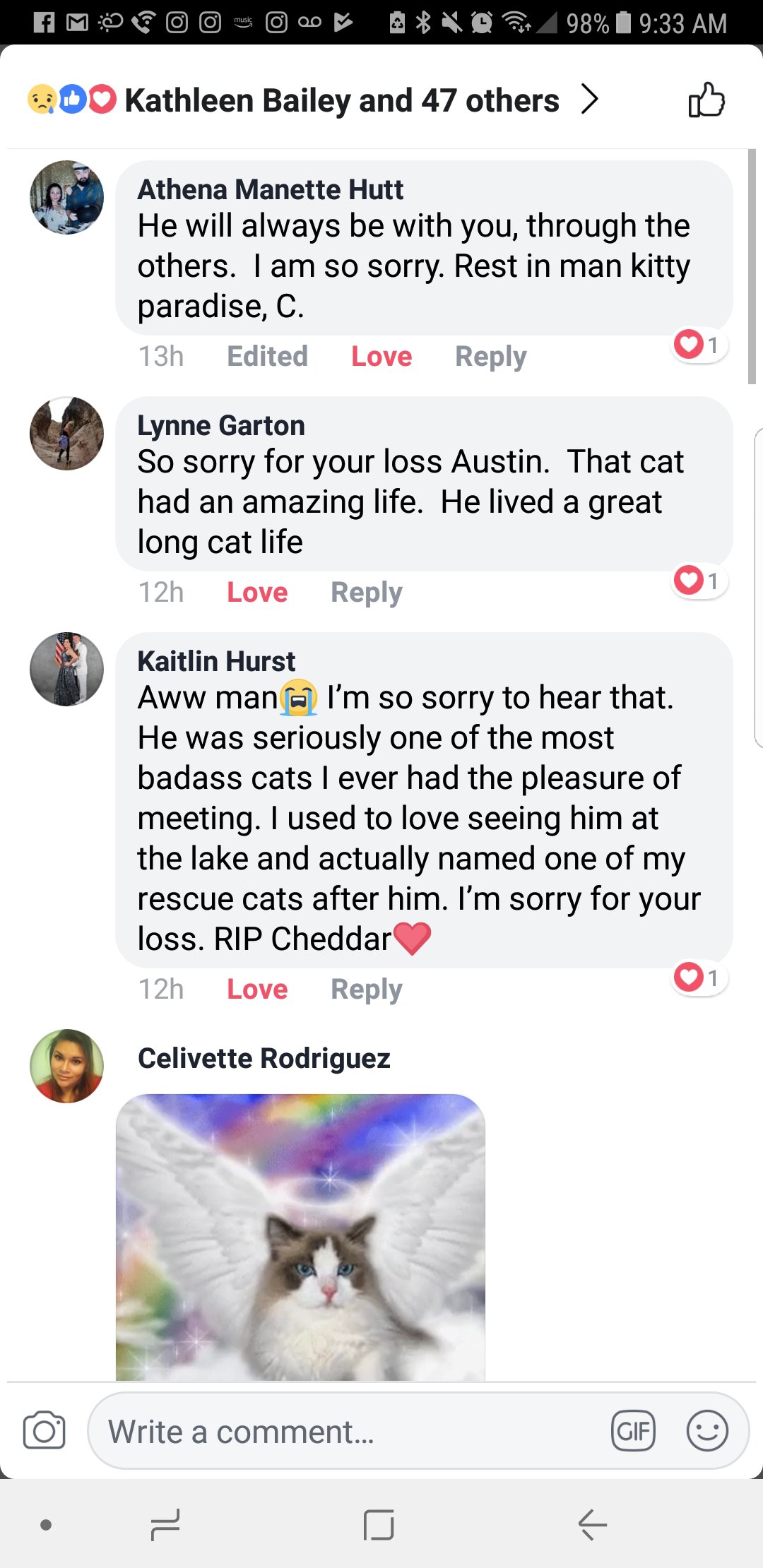Tap the heart reaction count on Athena's comment
The height and width of the screenshot is (1568, 763).
coord(699,345)
